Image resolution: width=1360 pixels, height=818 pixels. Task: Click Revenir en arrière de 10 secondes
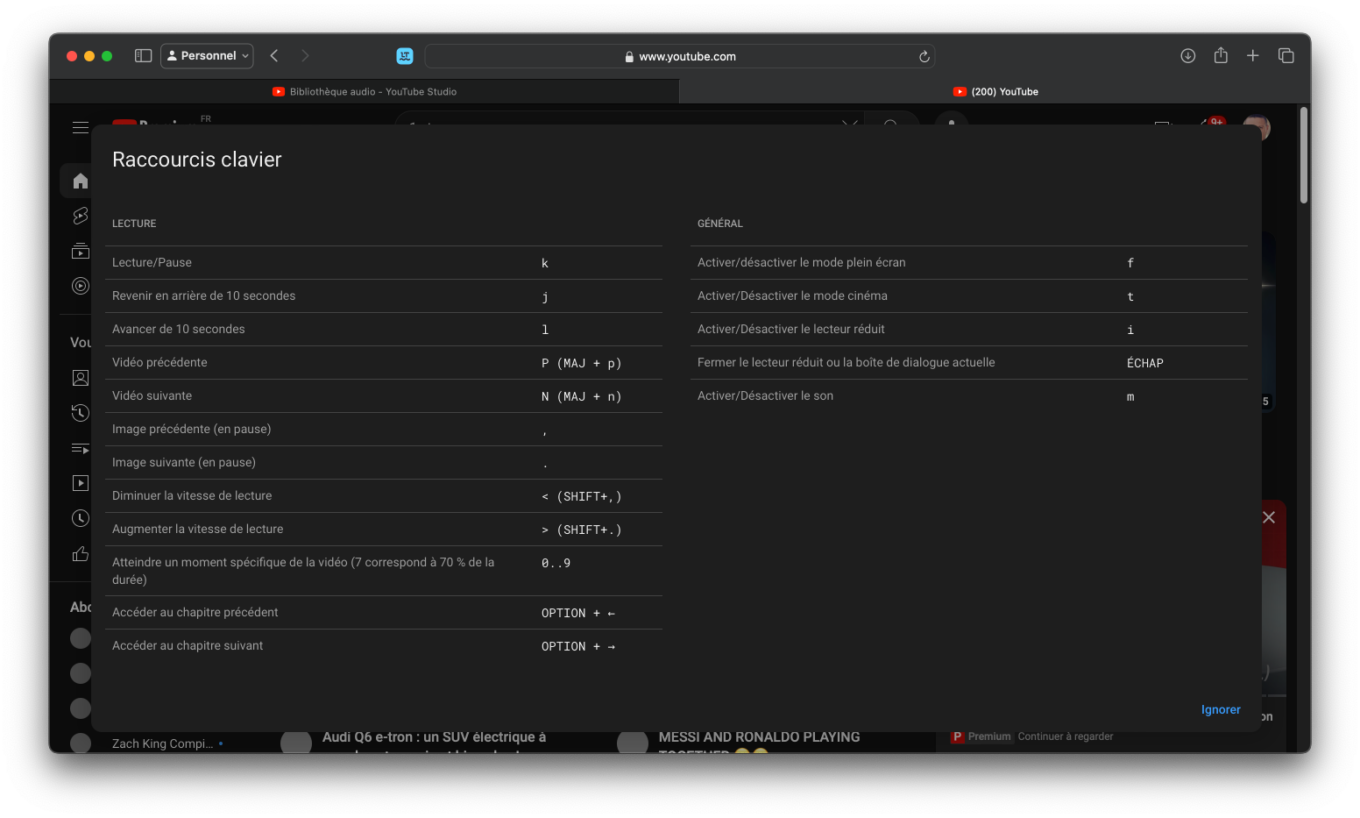(384, 296)
